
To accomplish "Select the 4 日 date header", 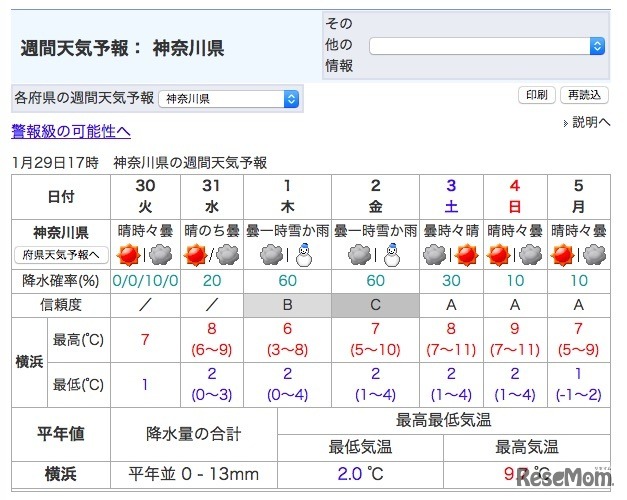I will click(x=515, y=196).
